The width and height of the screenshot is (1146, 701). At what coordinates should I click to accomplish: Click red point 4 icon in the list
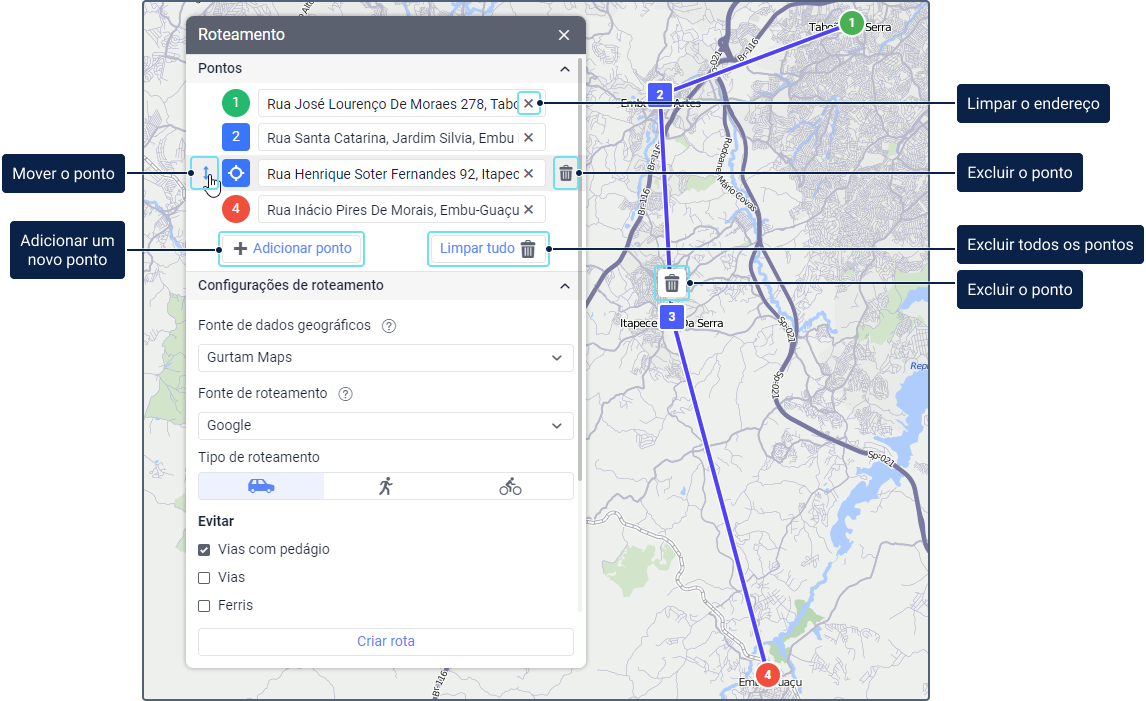[x=235, y=209]
